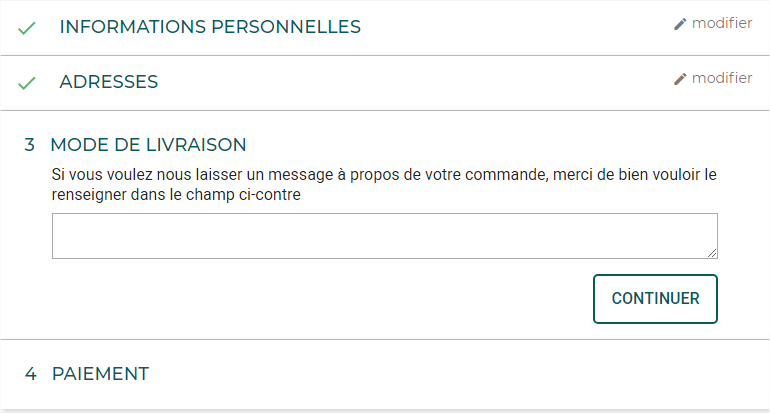Expand the Adresses section heading
Screen dimensions: 770x413
click(109, 82)
